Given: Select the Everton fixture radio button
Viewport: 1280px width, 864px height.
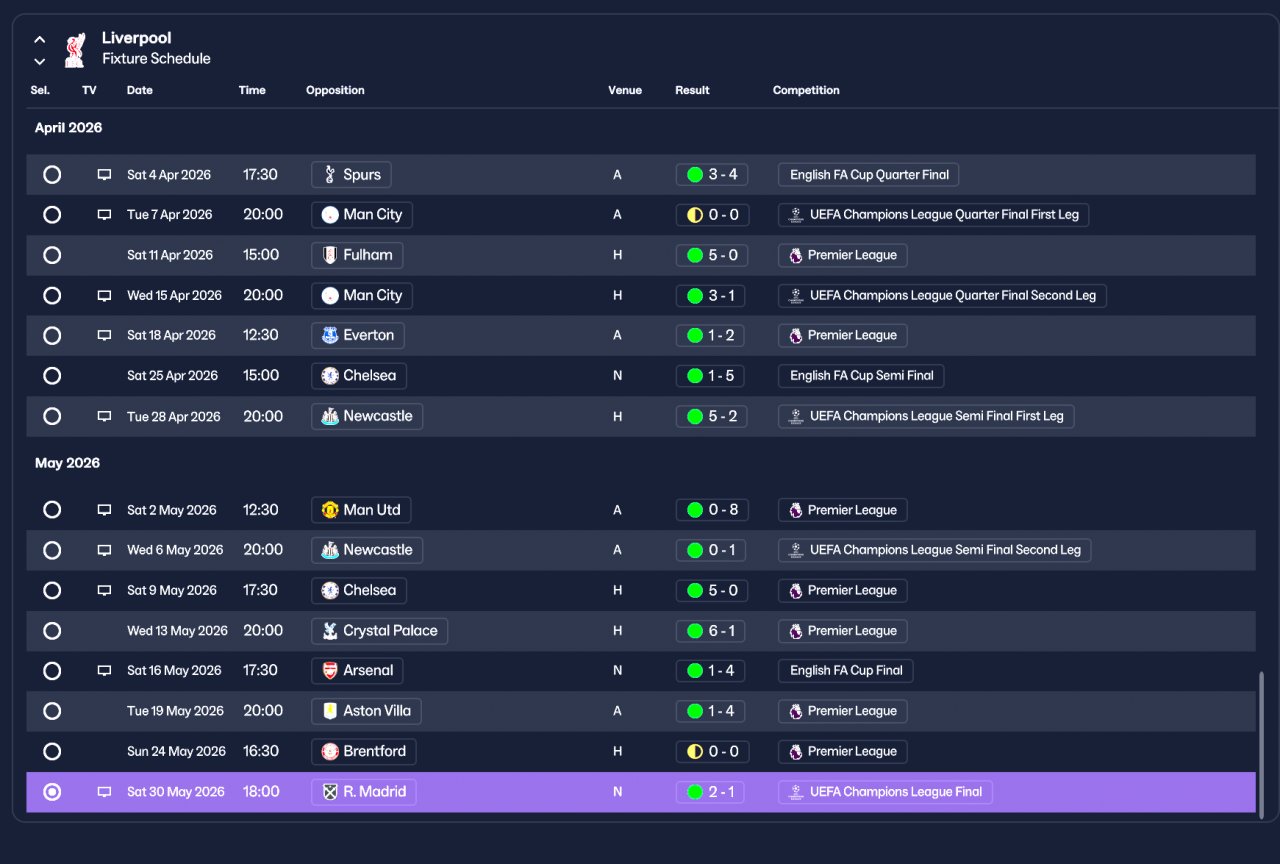Looking at the screenshot, I should coord(52,335).
